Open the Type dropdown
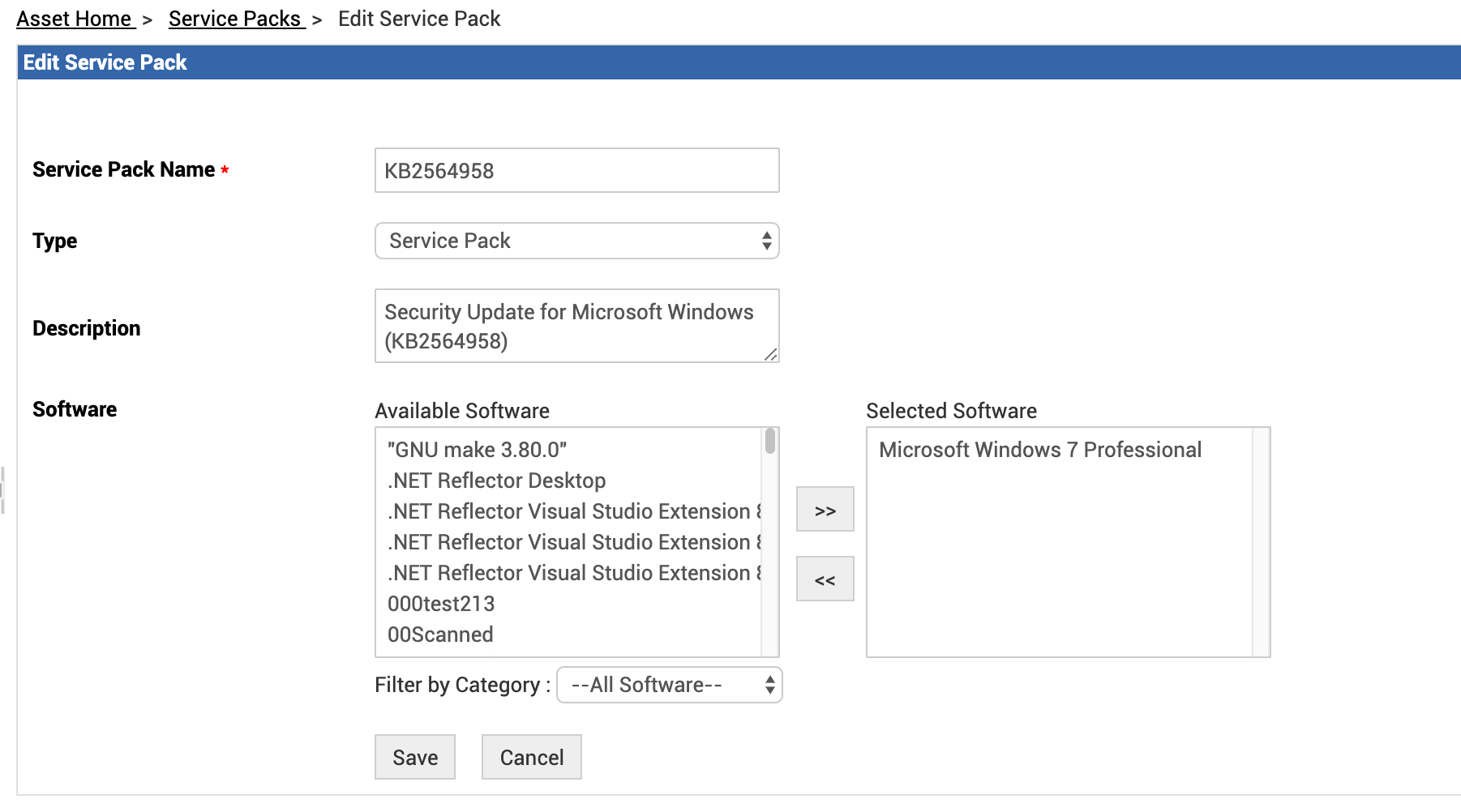Image resolution: width=1461 pixels, height=812 pixels. pos(576,241)
